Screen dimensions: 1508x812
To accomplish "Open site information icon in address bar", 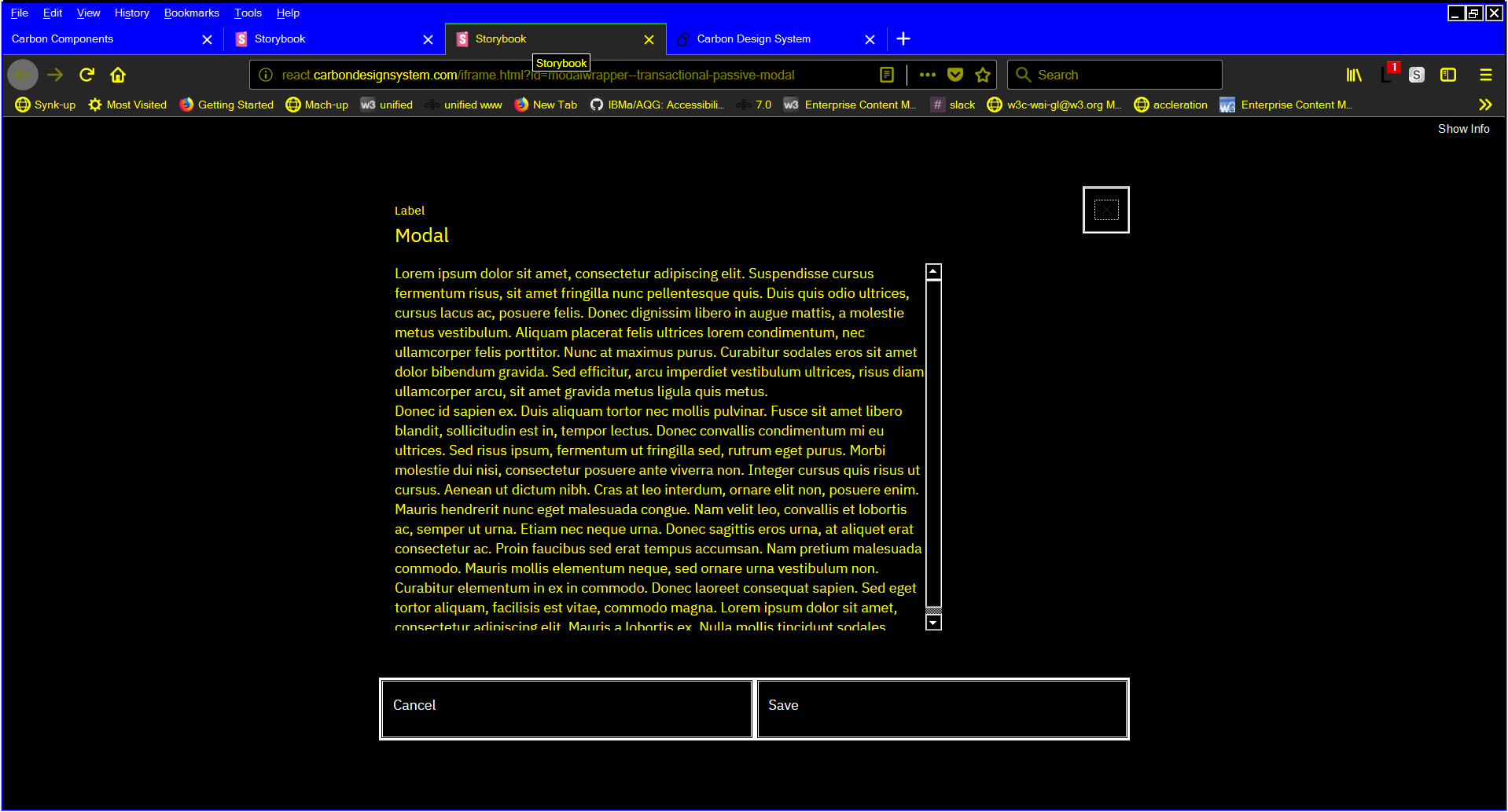I will (x=266, y=75).
